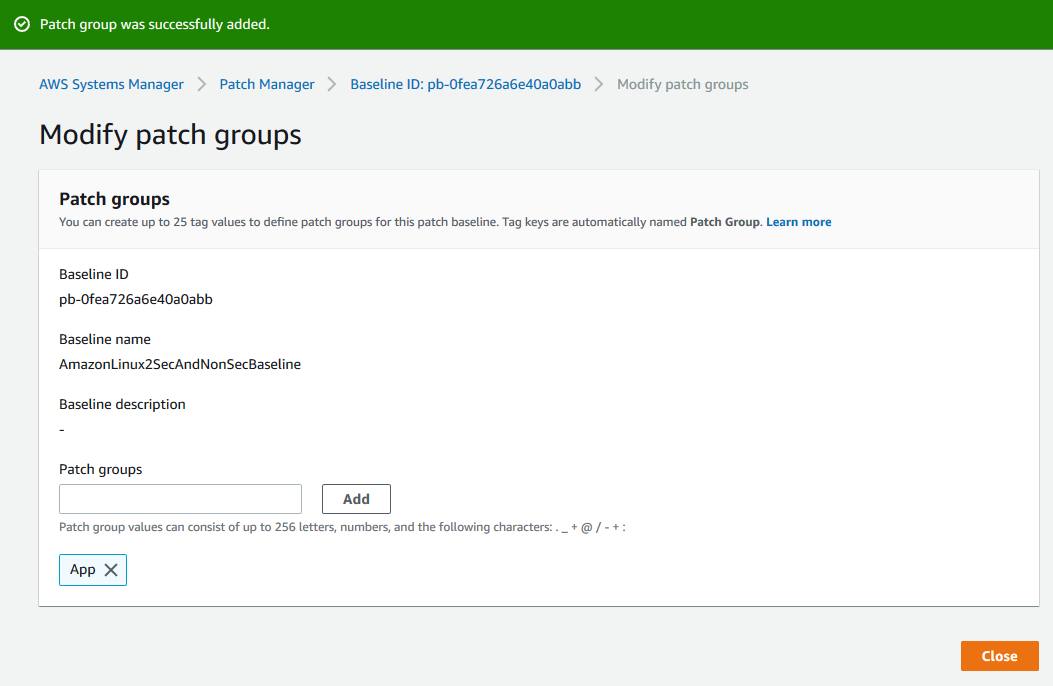Open Baseline ID pb-0fea726a6e40a0abb breadcrumb link
This screenshot has height=686, width=1053.
coord(465,85)
